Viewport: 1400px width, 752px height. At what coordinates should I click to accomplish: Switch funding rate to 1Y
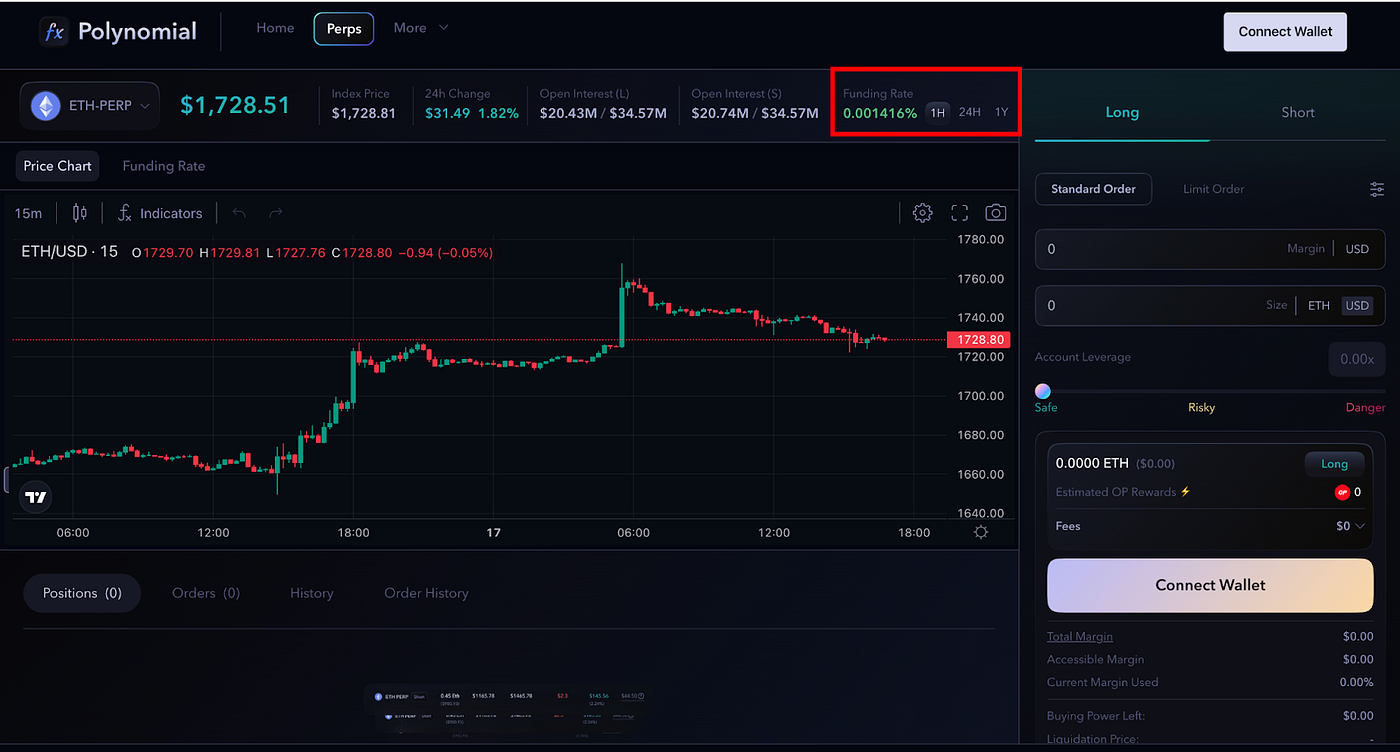1001,112
